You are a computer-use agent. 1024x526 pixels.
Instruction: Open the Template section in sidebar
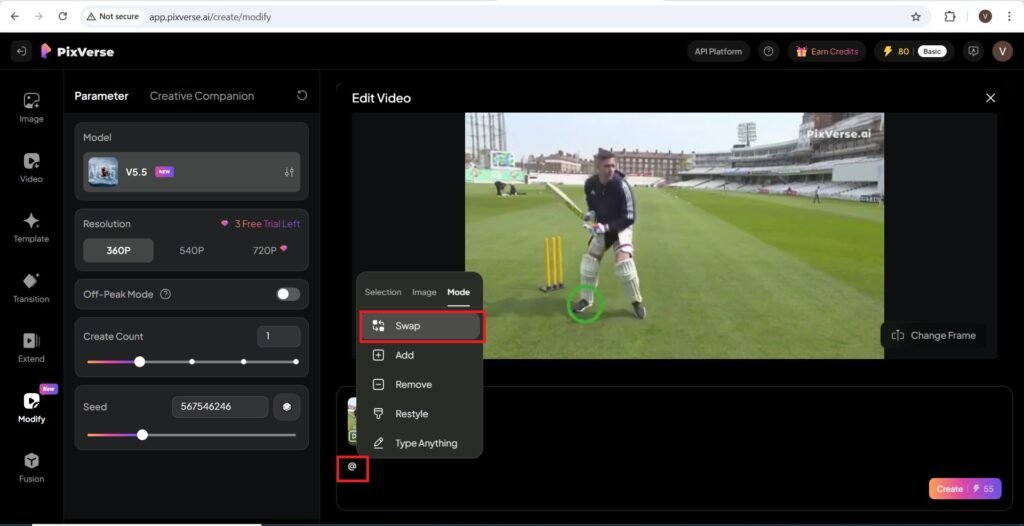click(31, 226)
